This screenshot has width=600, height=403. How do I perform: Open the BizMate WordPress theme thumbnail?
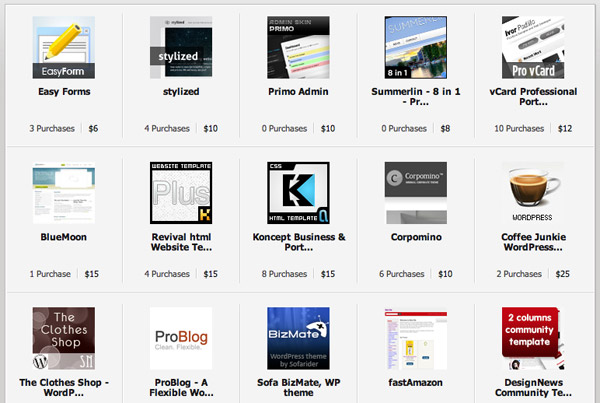pyautogui.click(x=298, y=338)
